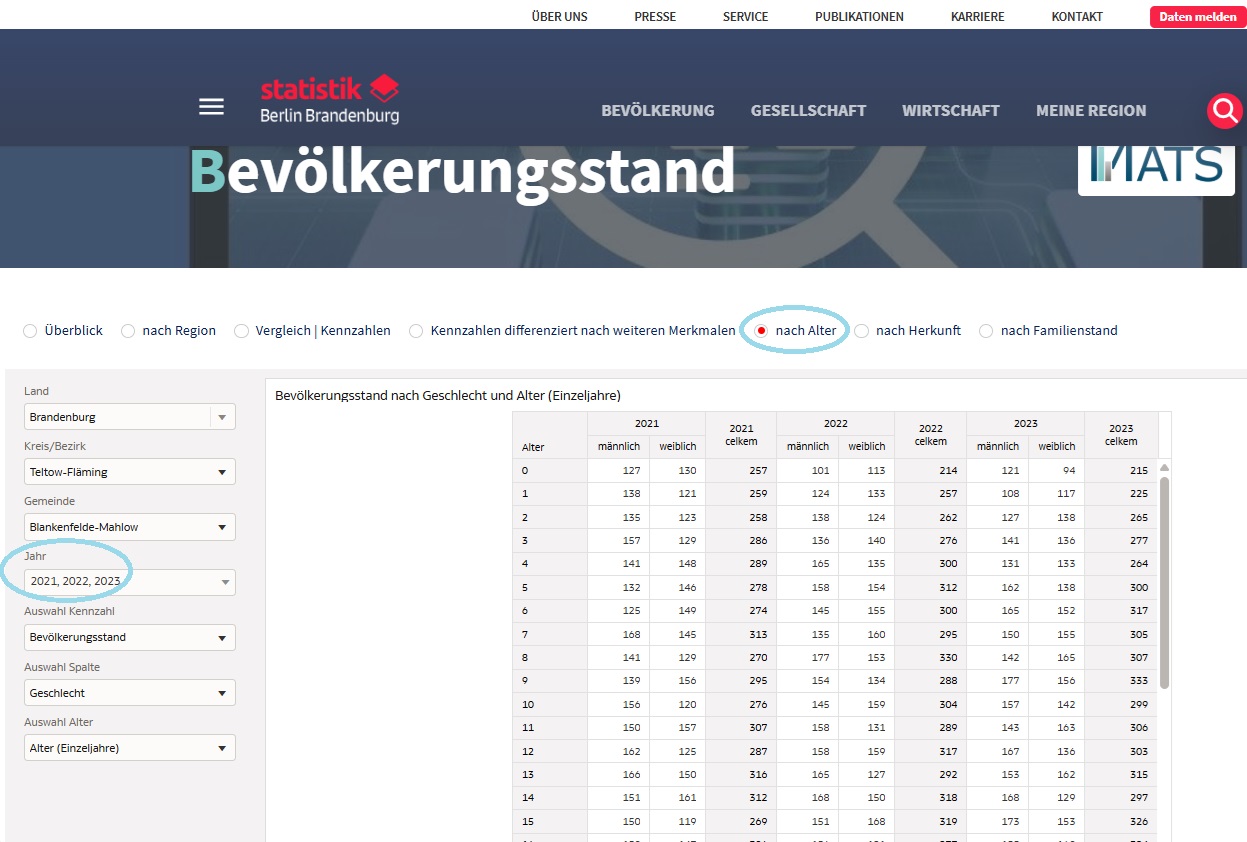1247x842 pixels.
Task: Open the Publikationen link
Action: (x=859, y=17)
